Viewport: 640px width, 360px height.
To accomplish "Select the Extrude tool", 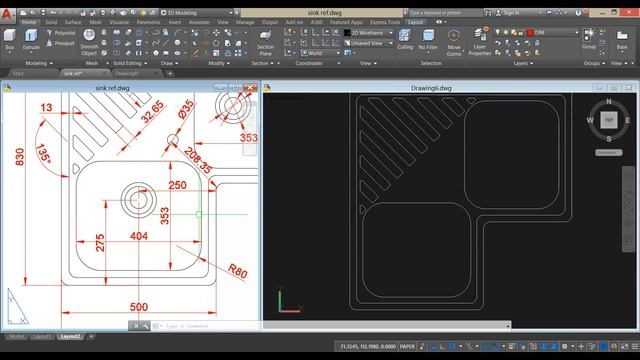I will (31, 40).
